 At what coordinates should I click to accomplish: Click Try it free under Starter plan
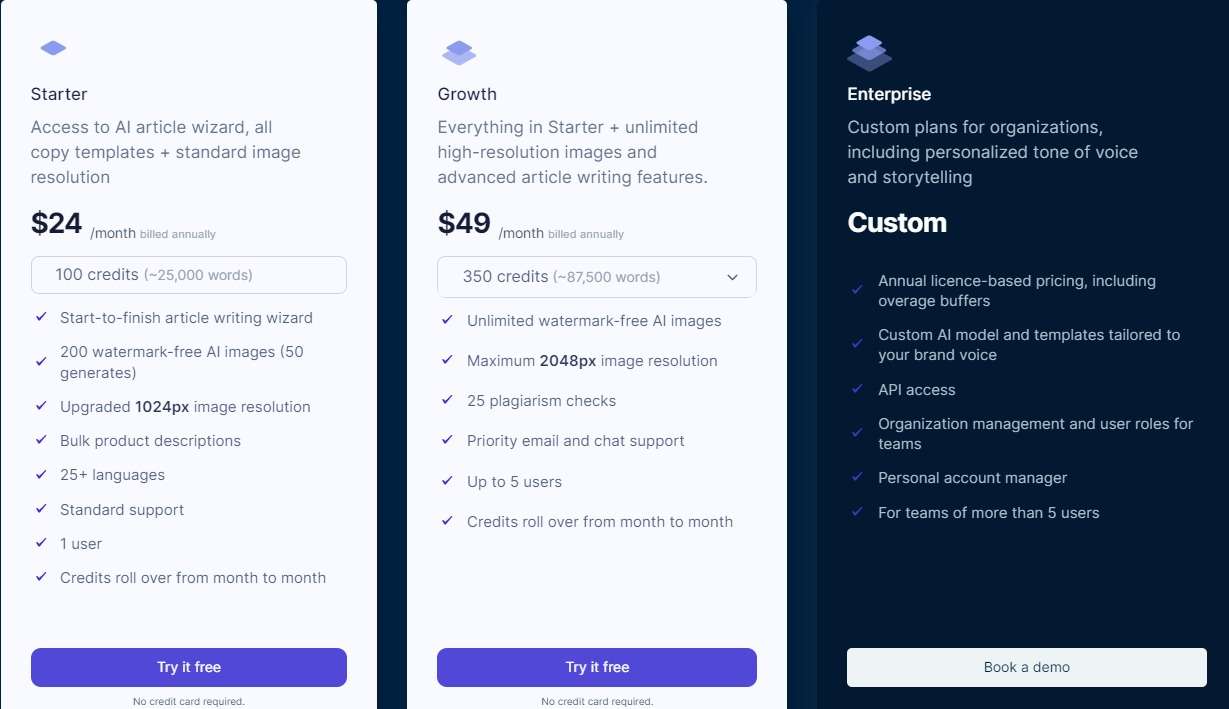pyautogui.click(x=189, y=667)
